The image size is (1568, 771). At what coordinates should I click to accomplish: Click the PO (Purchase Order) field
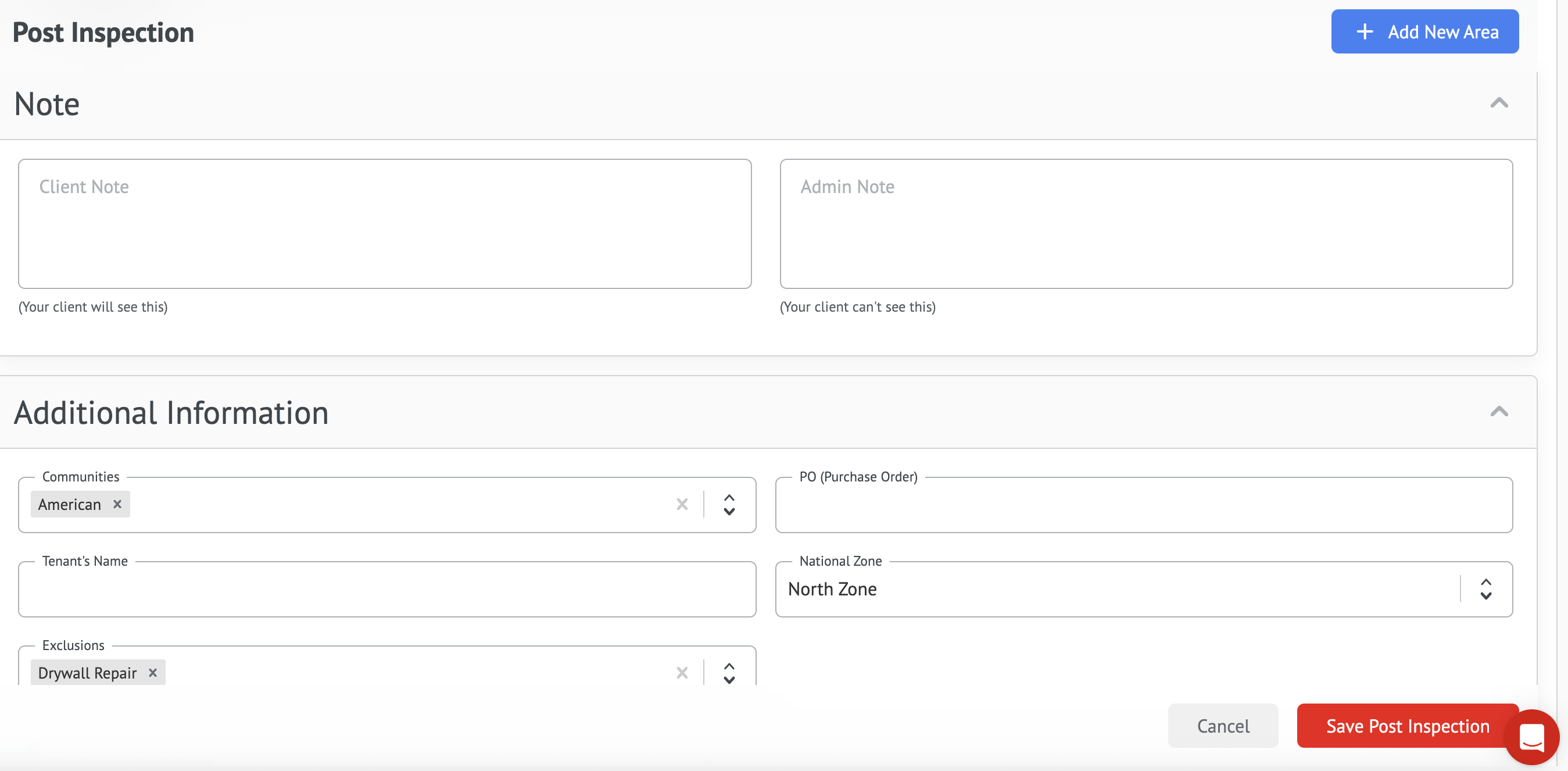pos(1143,505)
